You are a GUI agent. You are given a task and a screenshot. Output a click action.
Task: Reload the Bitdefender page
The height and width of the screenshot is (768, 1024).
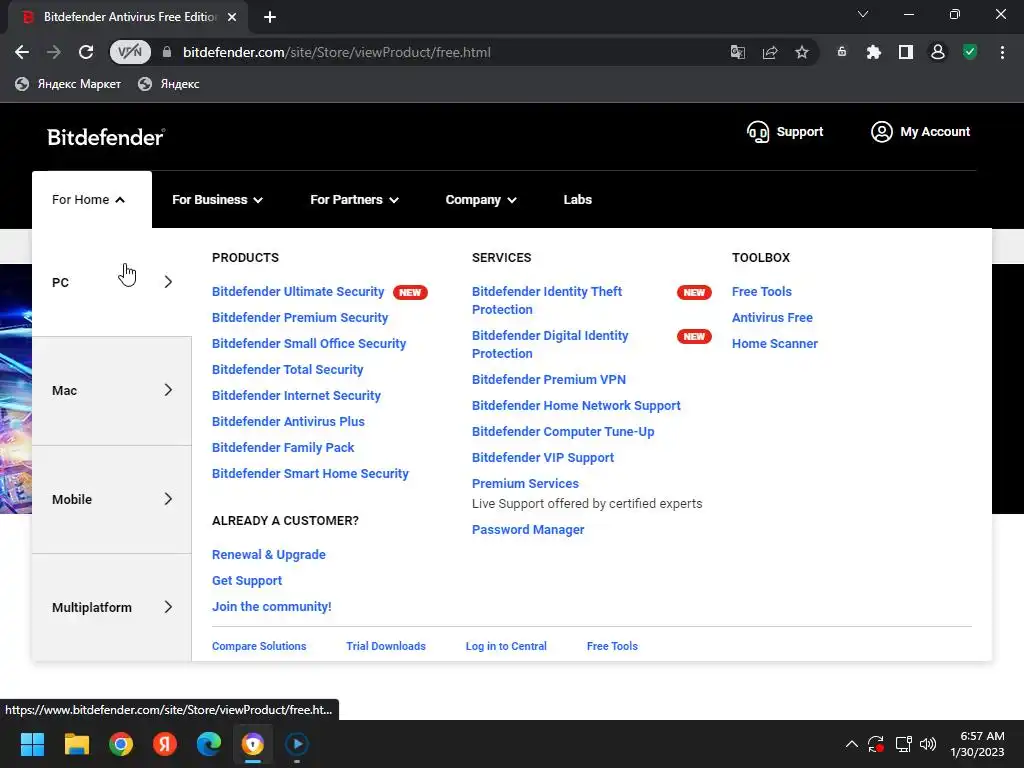point(86,52)
